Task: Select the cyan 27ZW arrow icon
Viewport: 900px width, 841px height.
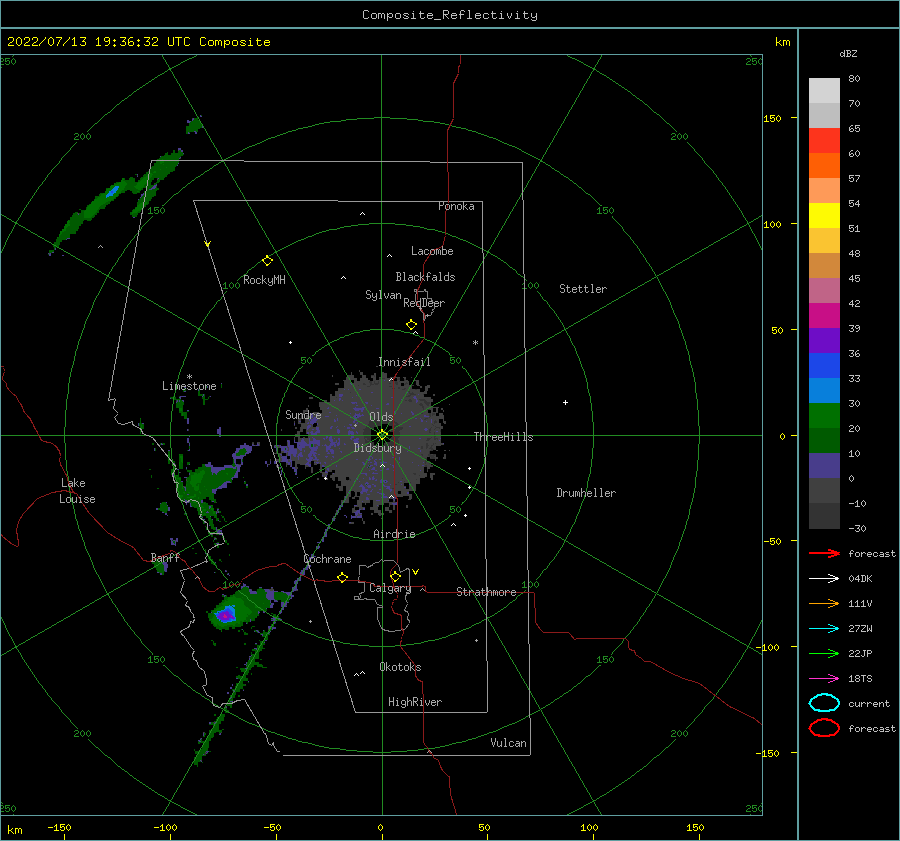Action: [x=824, y=629]
